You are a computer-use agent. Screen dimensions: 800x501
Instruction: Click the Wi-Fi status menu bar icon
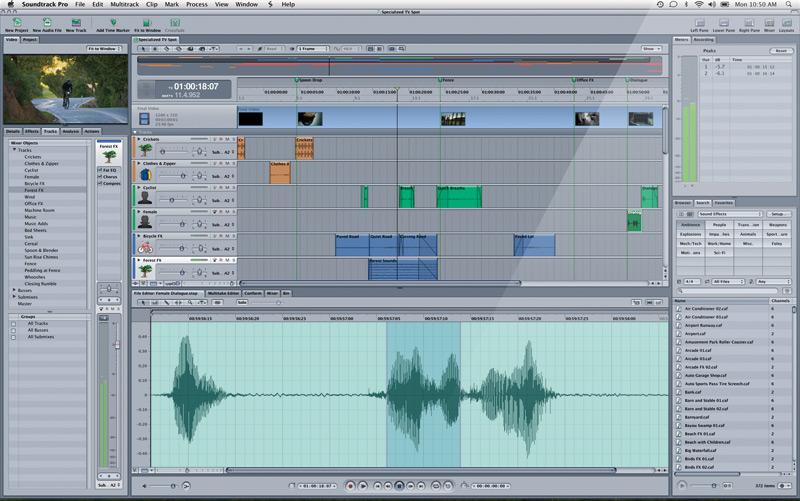699,4
